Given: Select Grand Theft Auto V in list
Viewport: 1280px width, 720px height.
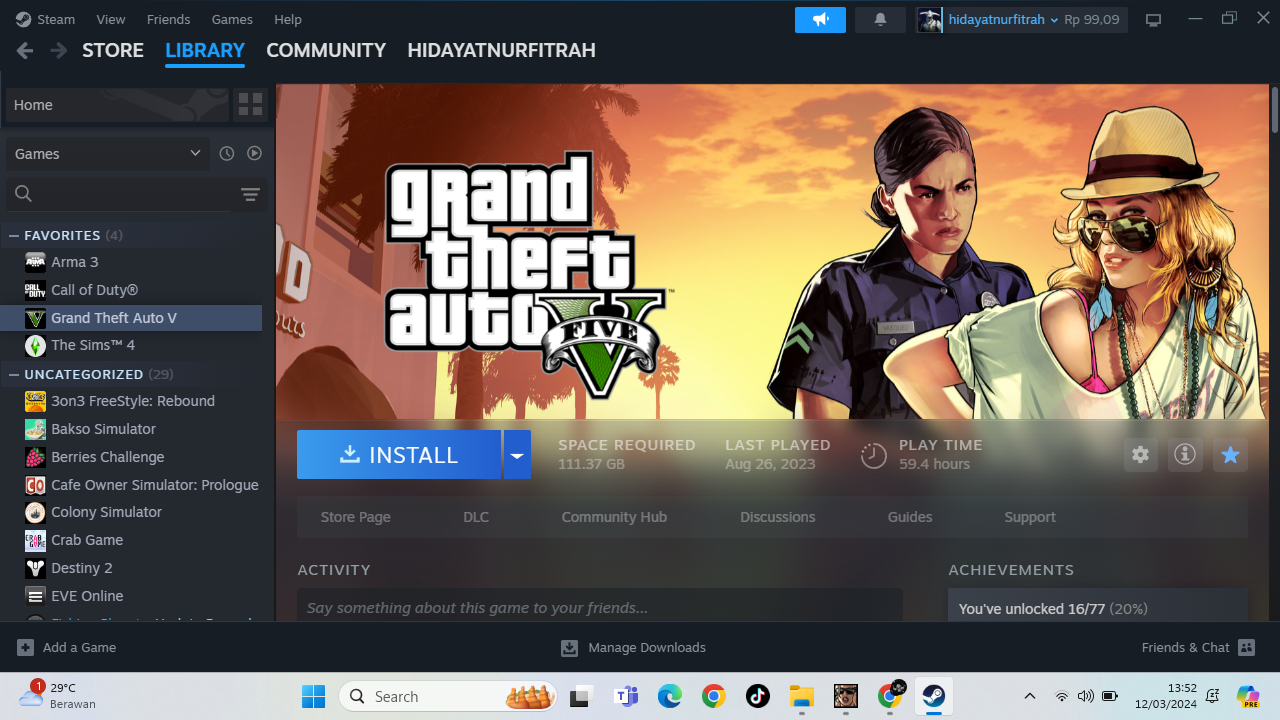Looking at the screenshot, I should click(x=131, y=318).
